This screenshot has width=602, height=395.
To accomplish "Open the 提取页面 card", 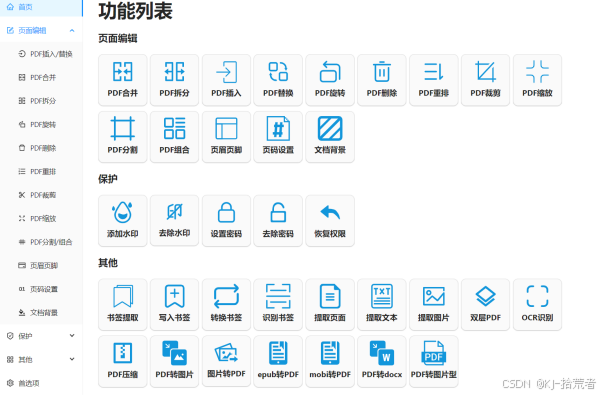I will click(x=330, y=304).
